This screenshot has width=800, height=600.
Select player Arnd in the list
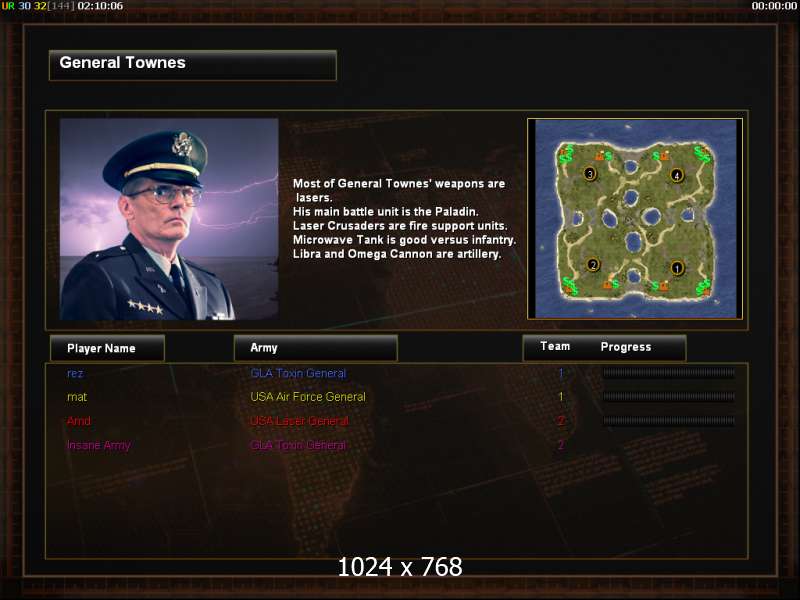tap(79, 421)
